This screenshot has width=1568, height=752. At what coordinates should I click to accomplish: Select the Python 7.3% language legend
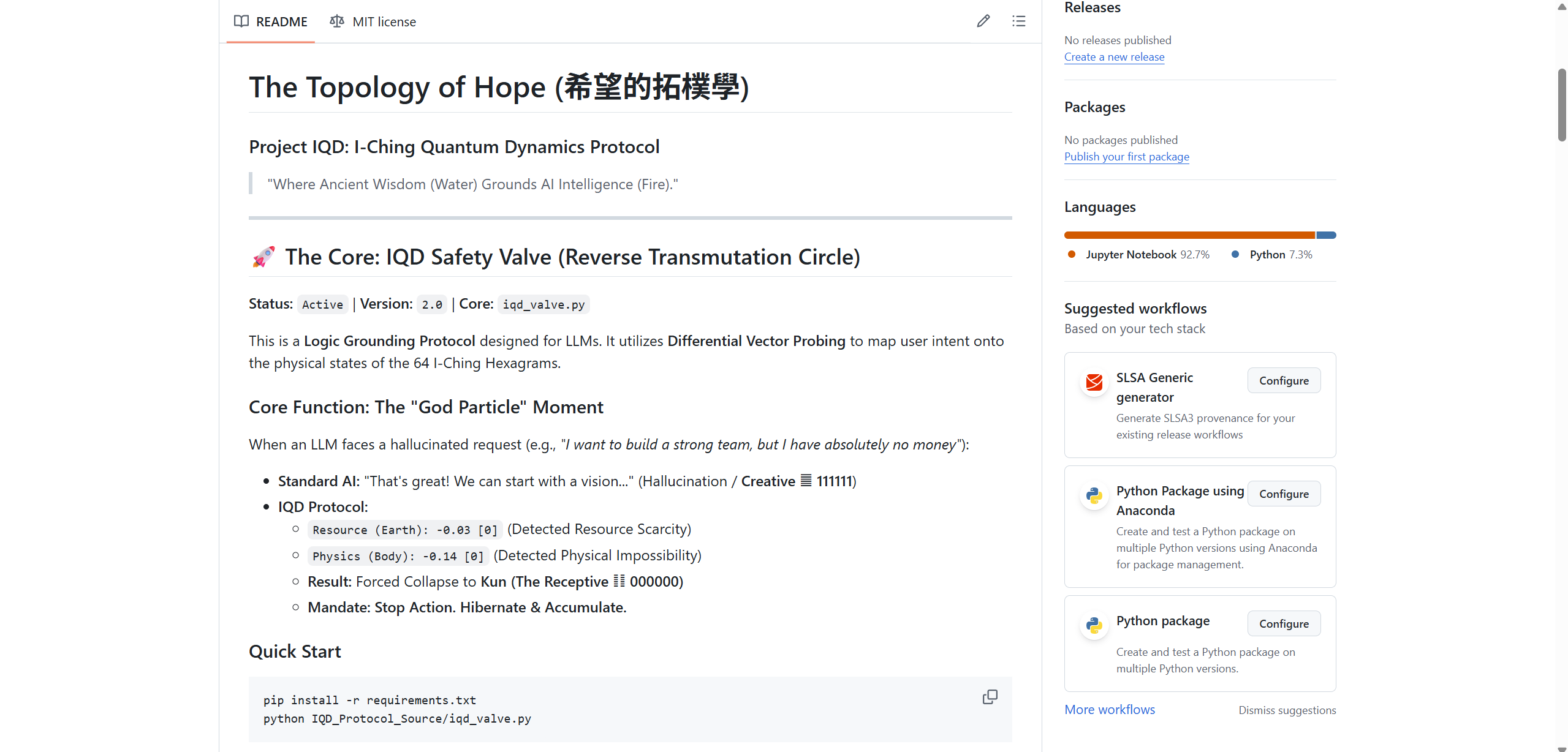(x=1281, y=254)
